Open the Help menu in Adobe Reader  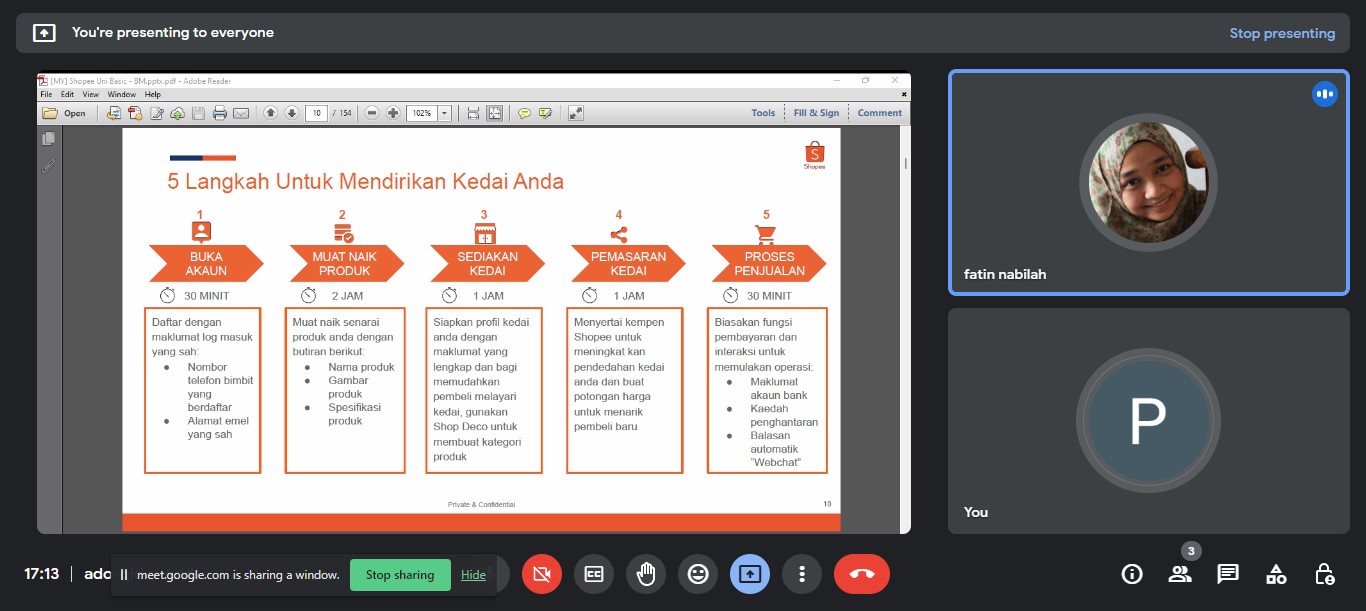pos(152,94)
